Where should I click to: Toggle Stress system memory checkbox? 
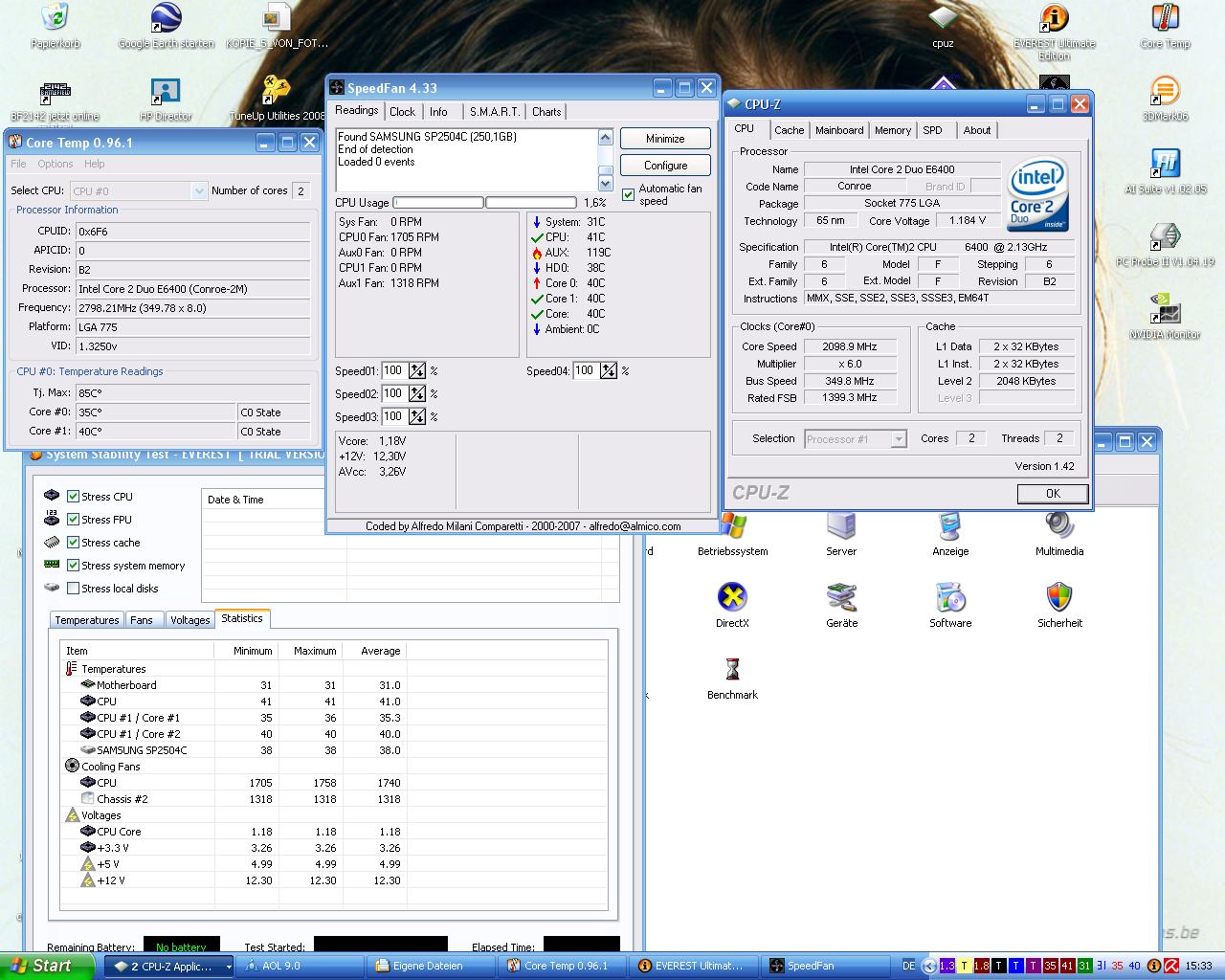[x=73, y=565]
